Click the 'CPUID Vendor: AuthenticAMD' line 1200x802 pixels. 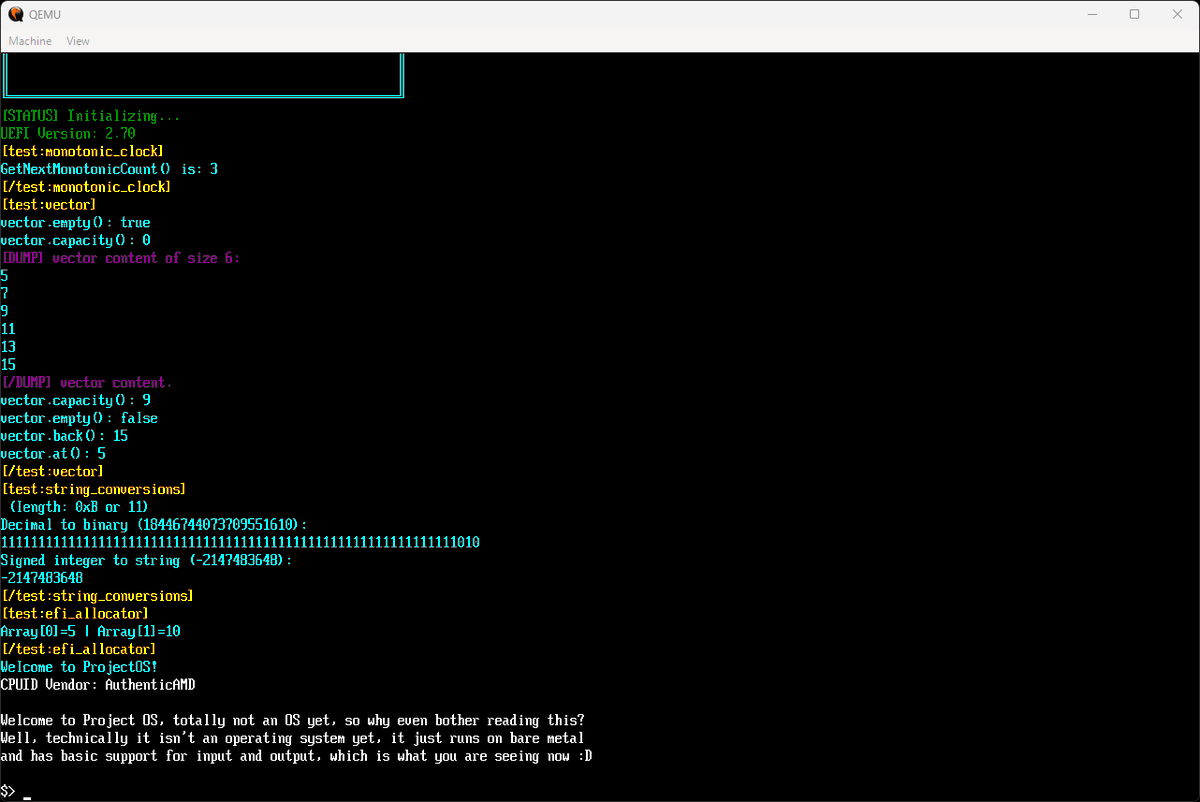click(x=98, y=685)
